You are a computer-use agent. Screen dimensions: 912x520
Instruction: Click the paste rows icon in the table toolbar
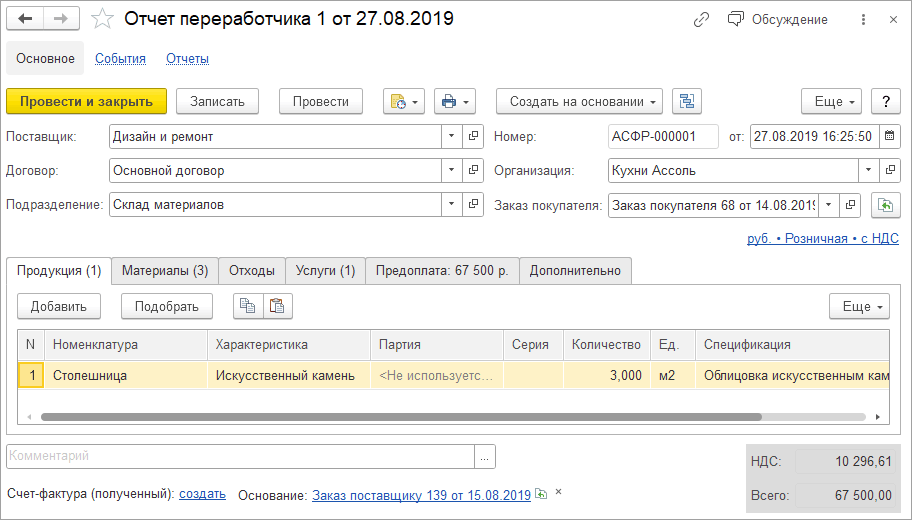point(277,306)
